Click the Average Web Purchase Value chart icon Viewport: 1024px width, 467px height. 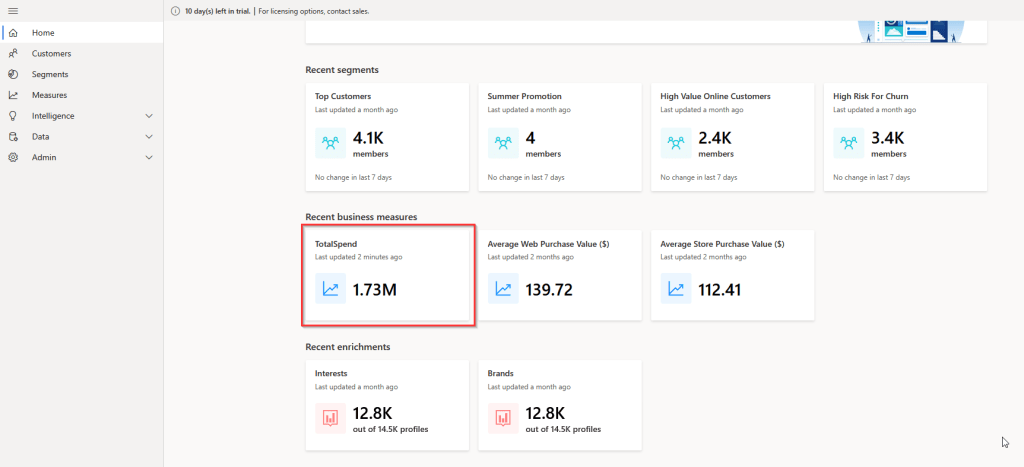504,289
